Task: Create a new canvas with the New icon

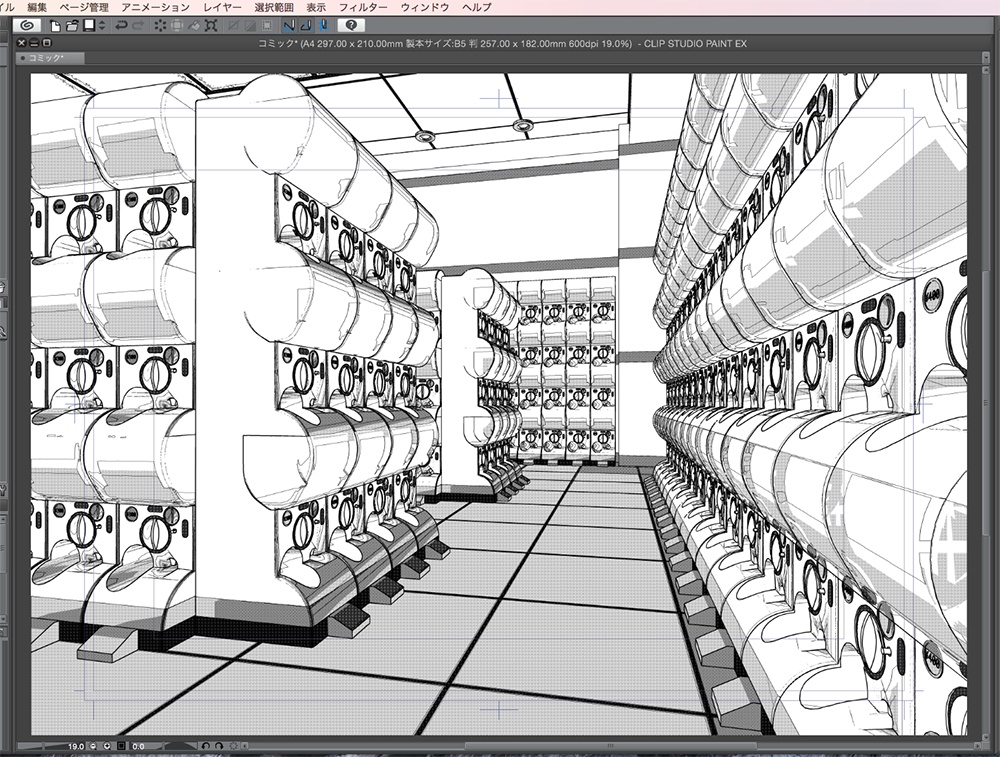Action: coord(54,27)
